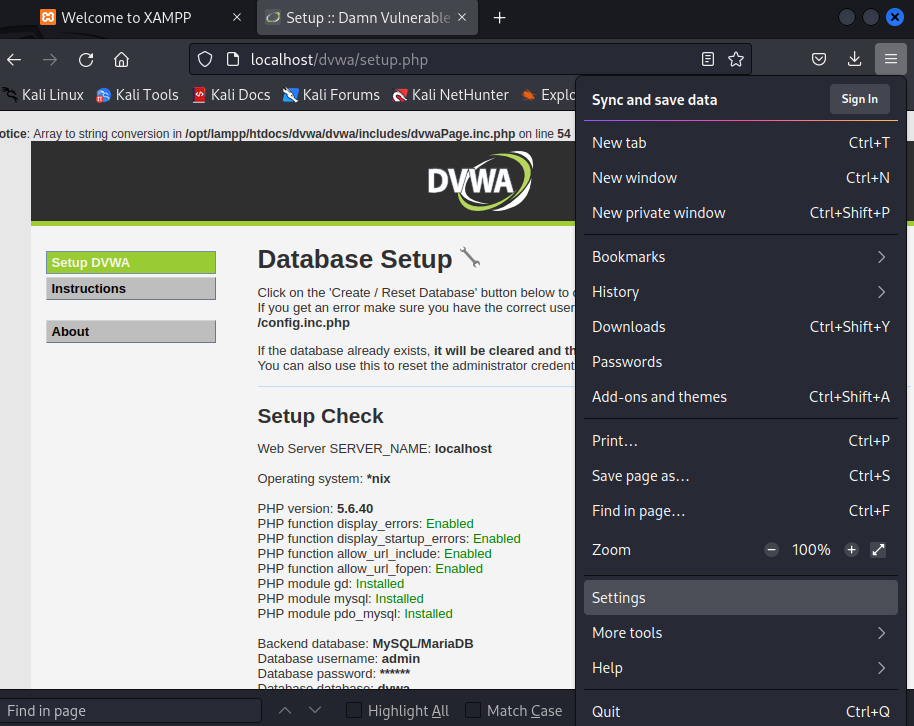The height and width of the screenshot is (726, 914).
Task: Select Print from the menu
Action: (x=740, y=441)
